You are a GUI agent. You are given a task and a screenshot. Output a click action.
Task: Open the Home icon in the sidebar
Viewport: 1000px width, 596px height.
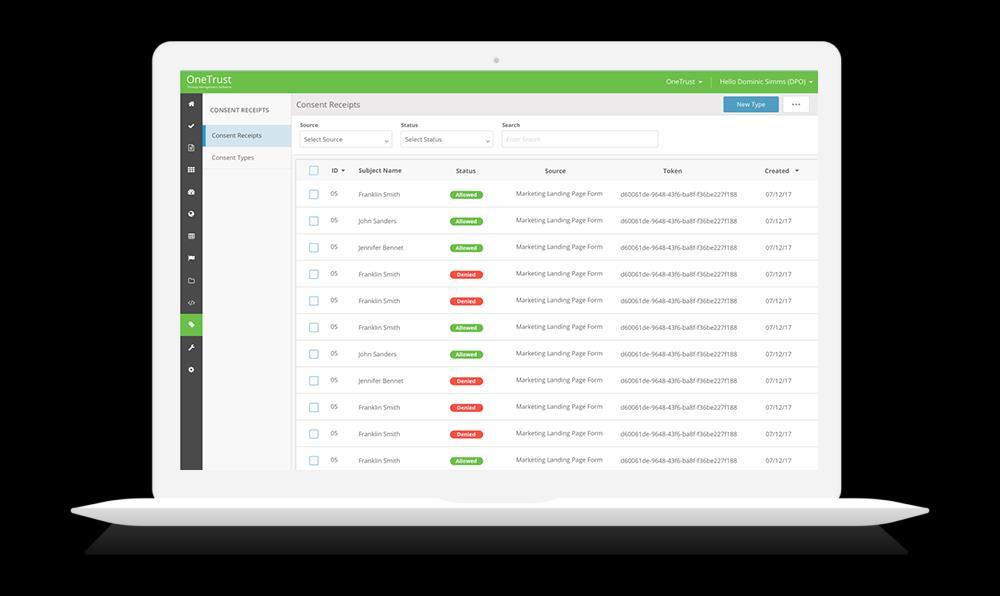point(191,103)
